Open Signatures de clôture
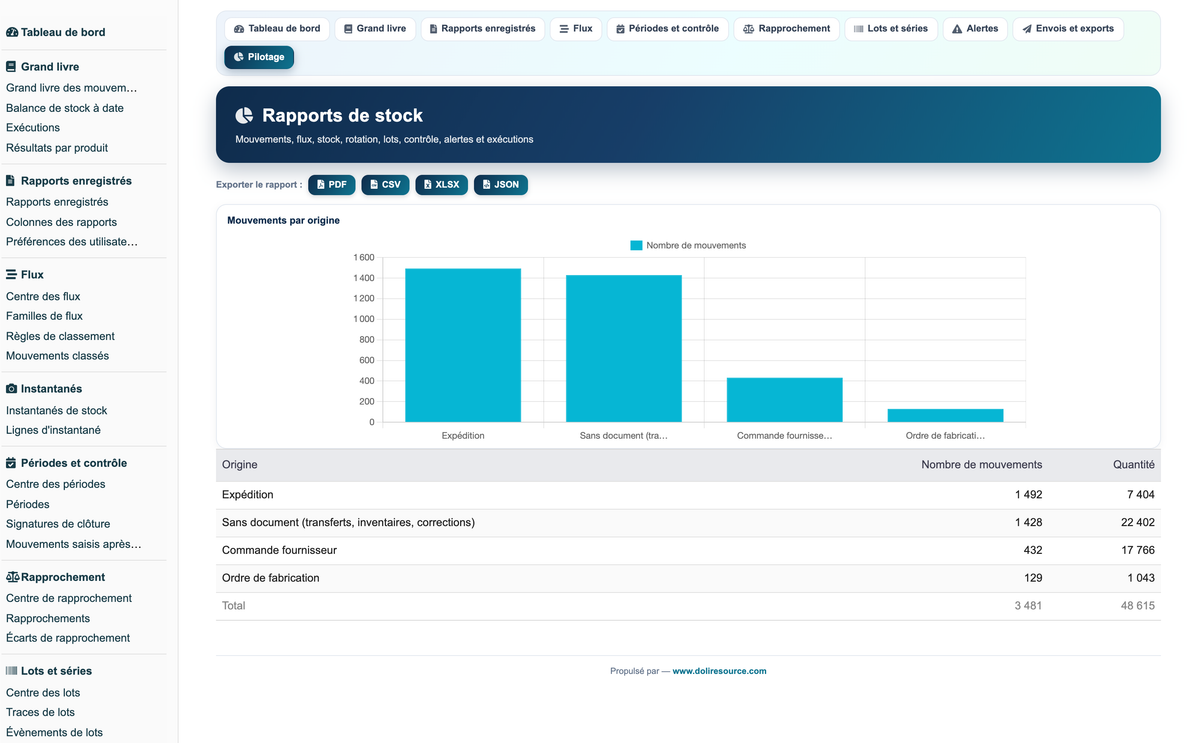The width and height of the screenshot is (1200, 743). [58, 524]
